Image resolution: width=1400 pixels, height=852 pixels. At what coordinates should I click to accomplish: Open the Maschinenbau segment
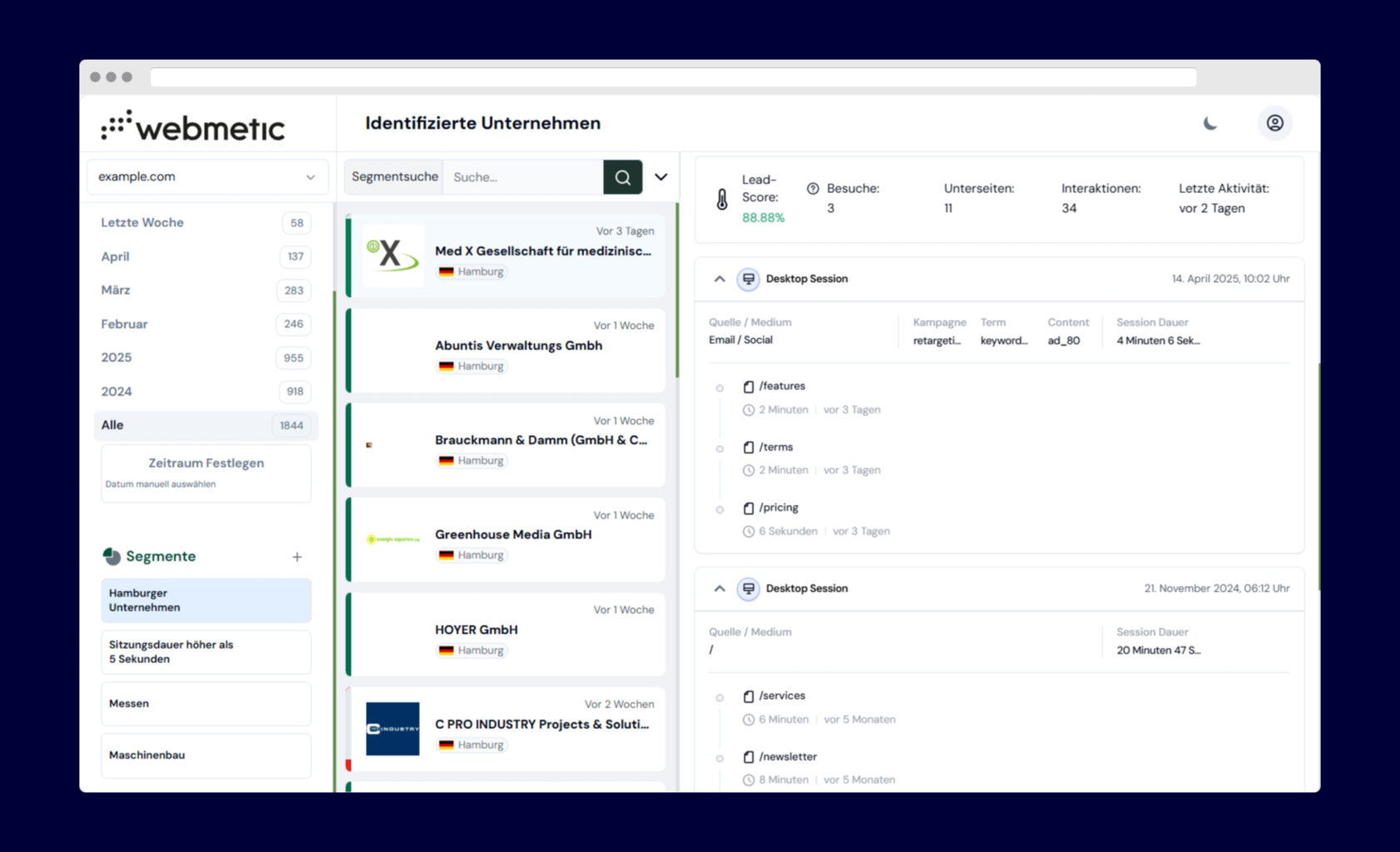coord(206,755)
